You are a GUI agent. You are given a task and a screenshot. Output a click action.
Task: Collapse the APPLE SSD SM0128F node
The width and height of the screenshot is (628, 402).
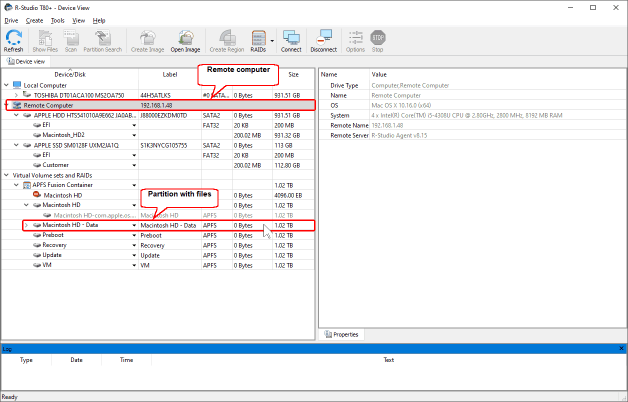(x=16, y=145)
